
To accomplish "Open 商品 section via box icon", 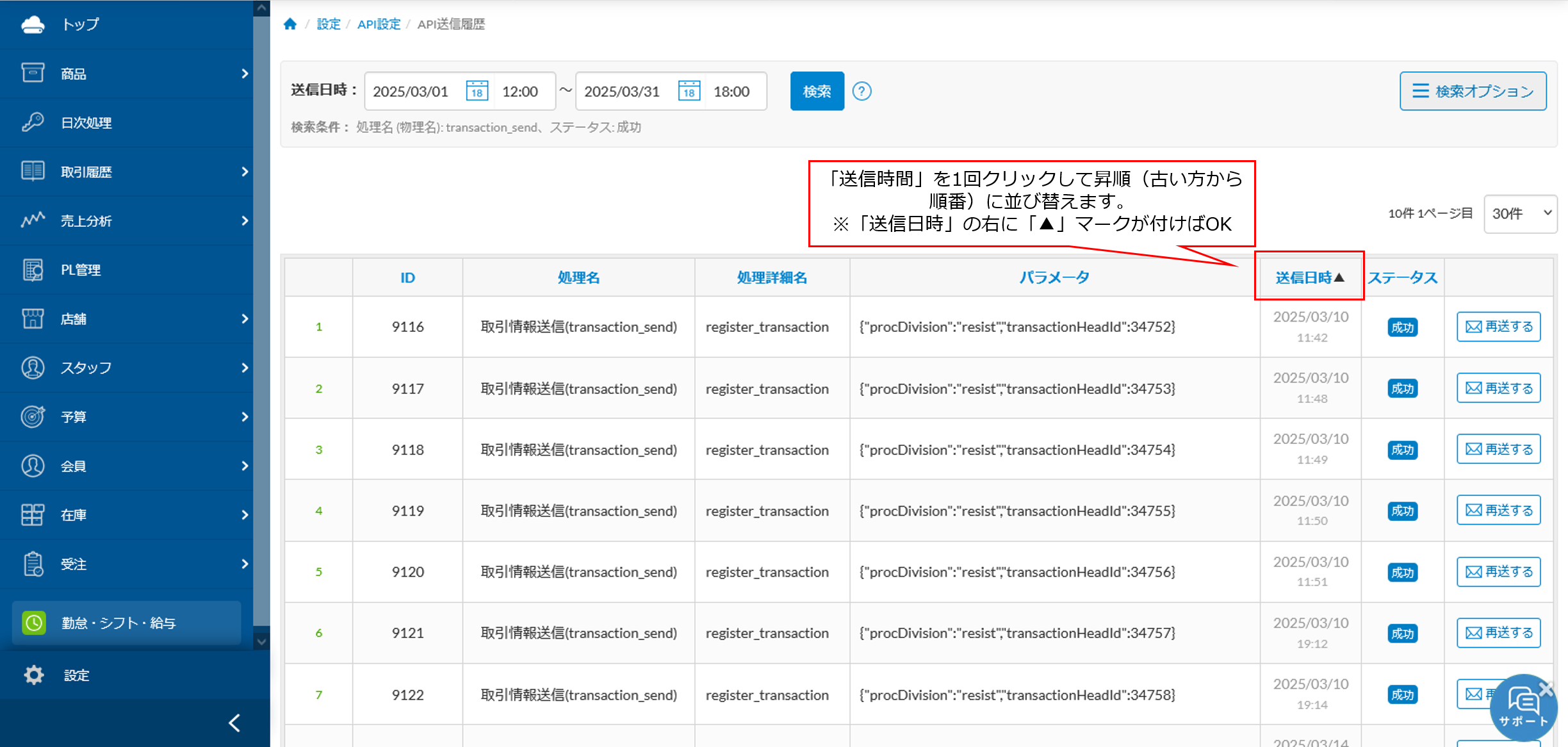I will [33, 73].
